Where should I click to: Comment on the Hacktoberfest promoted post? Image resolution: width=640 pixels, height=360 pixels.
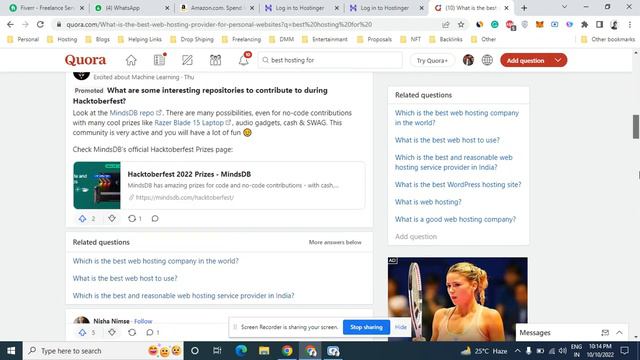pos(155,219)
